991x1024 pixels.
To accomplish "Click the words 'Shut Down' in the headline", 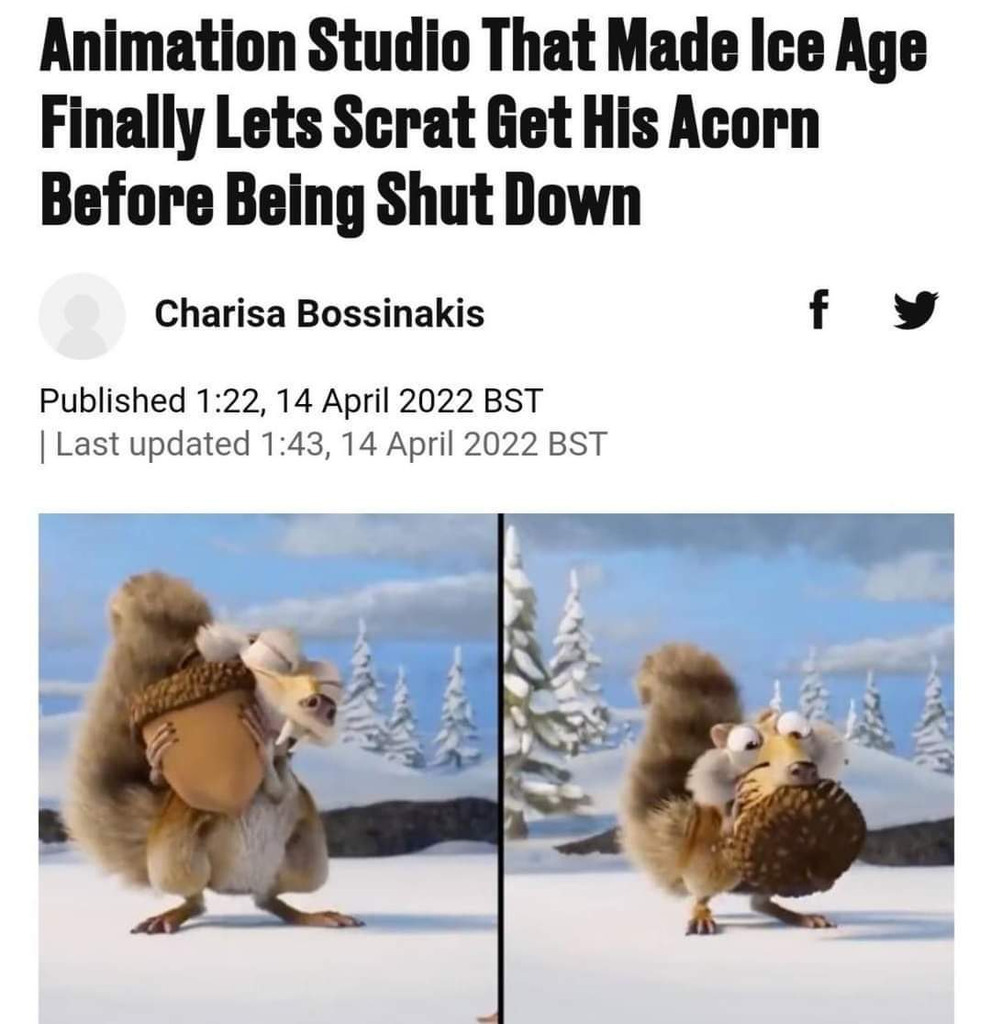I will click(x=508, y=199).
